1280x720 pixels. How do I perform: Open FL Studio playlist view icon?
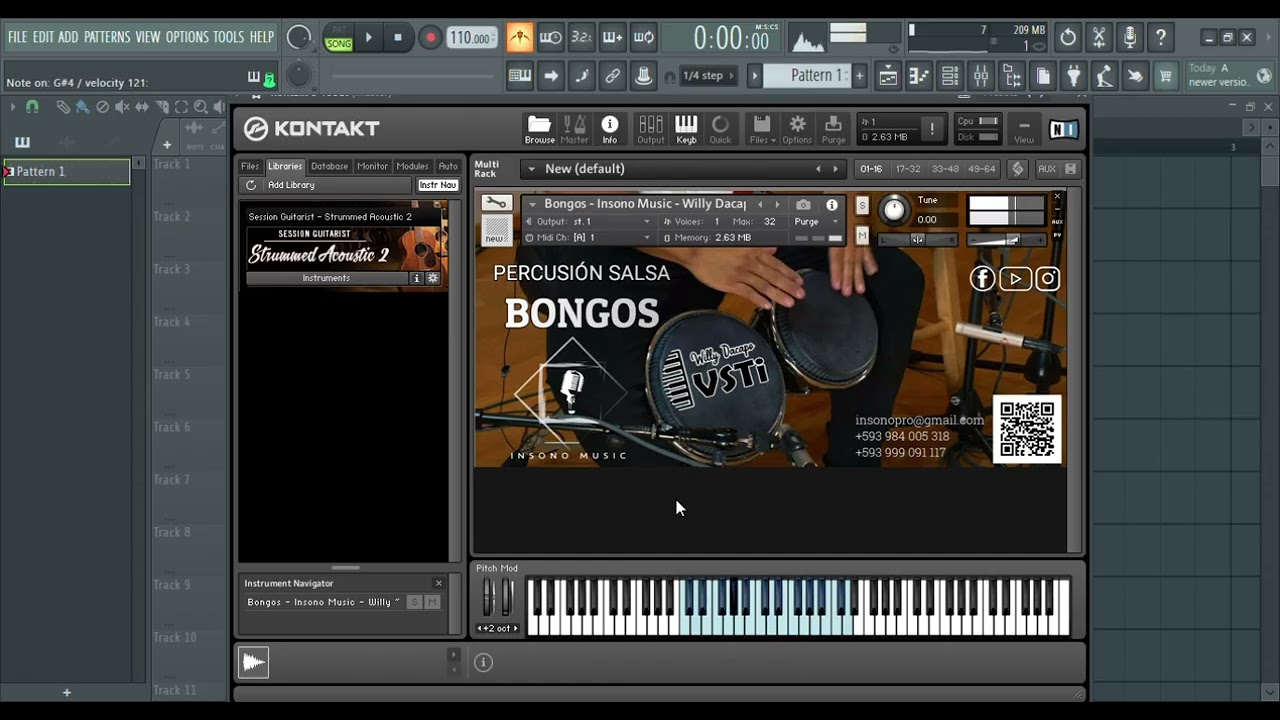pos(888,76)
